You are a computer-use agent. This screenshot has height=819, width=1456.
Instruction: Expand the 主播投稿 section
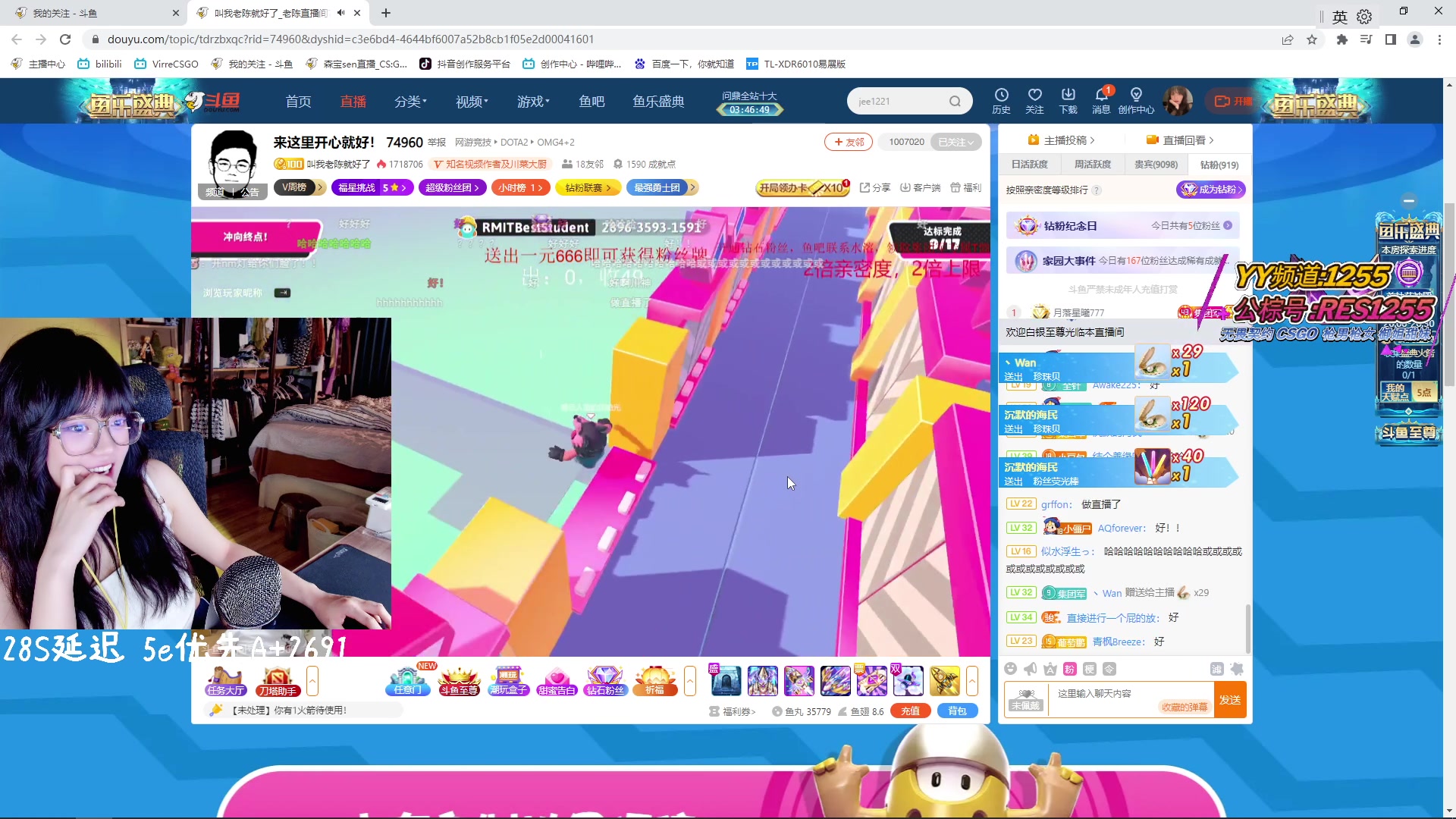pyautogui.click(x=1061, y=140)
